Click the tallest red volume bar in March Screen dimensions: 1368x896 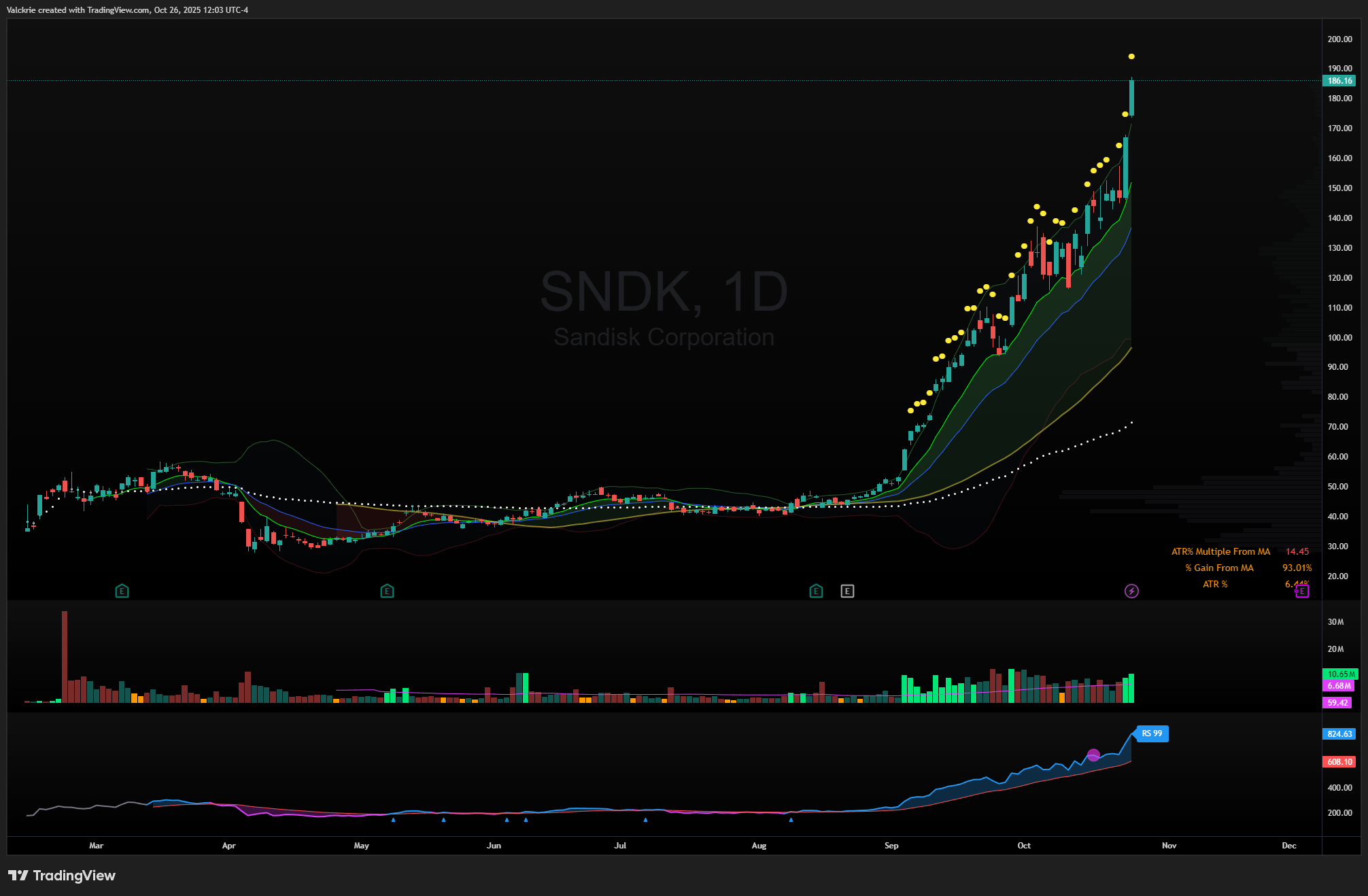65,656
